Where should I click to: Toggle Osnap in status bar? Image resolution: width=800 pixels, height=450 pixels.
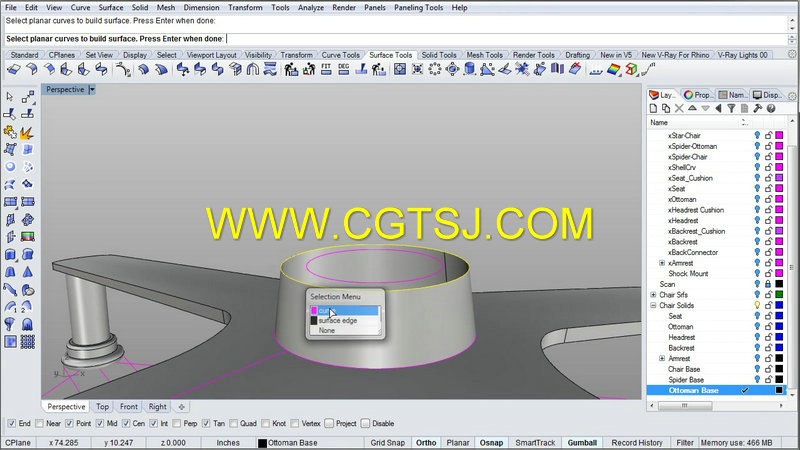tap(491, 443)
